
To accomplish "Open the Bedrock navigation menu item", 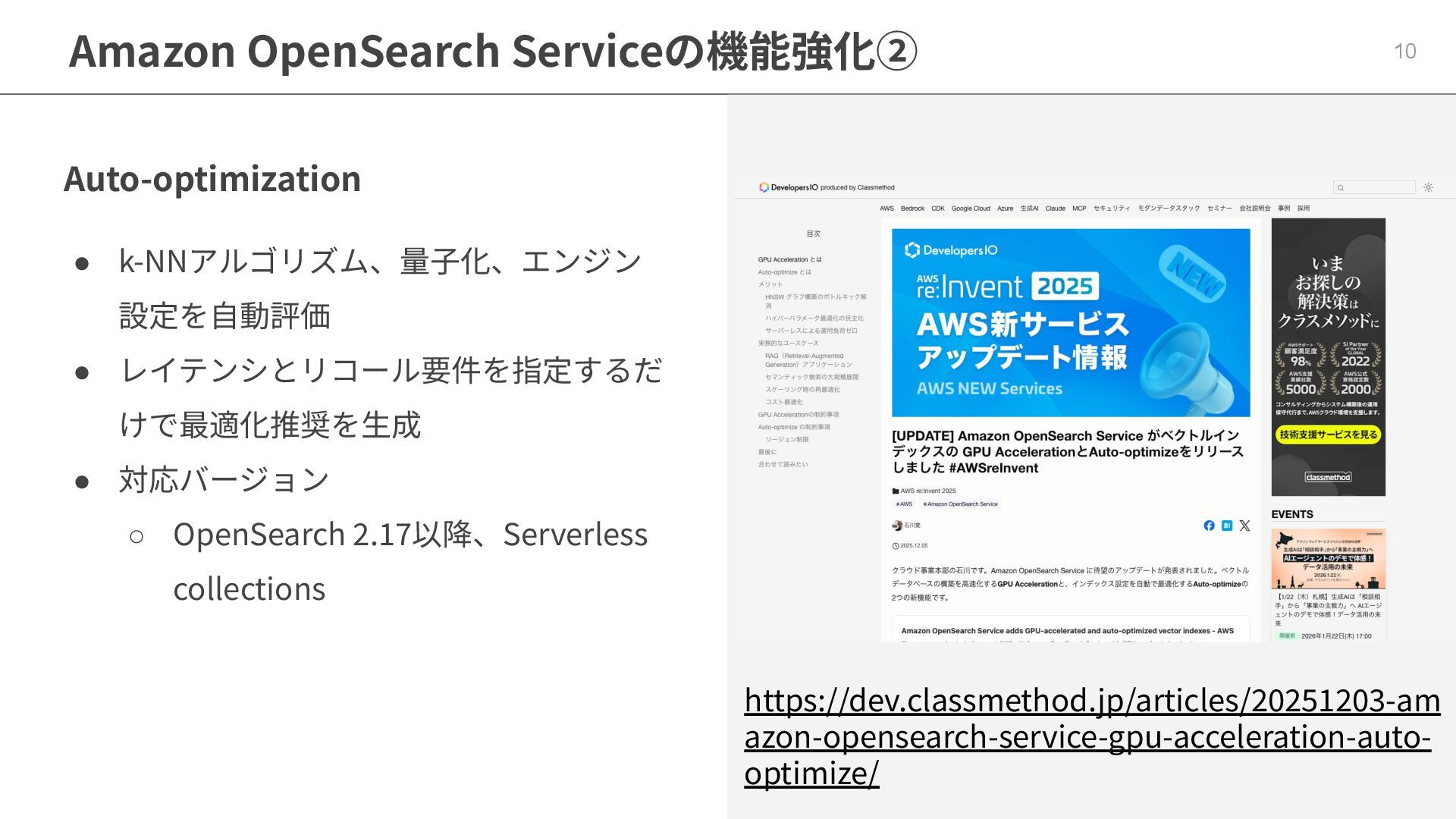I will [x=912, y=209].
